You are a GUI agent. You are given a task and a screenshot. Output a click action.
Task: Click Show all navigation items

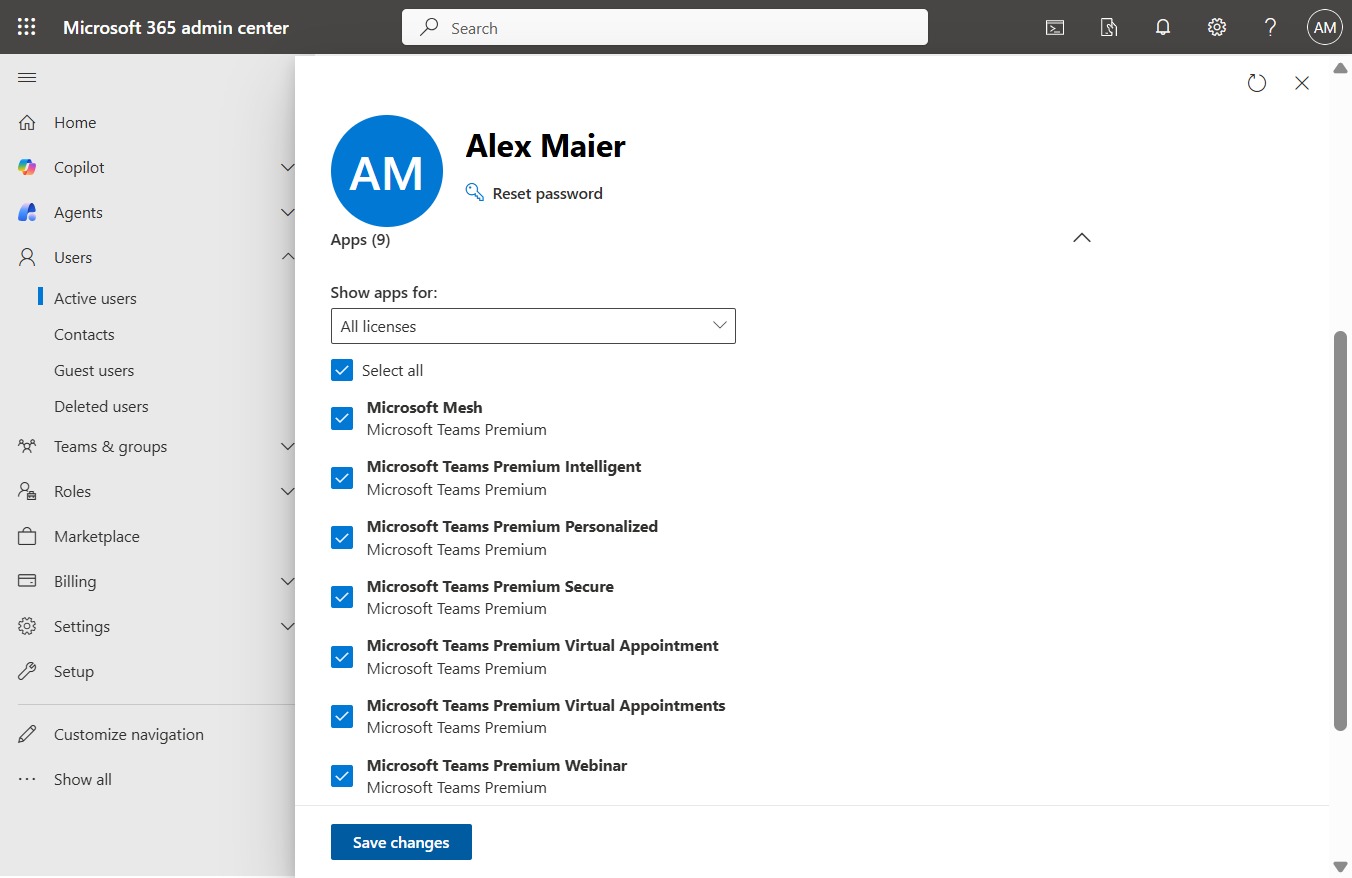[83, 779]
